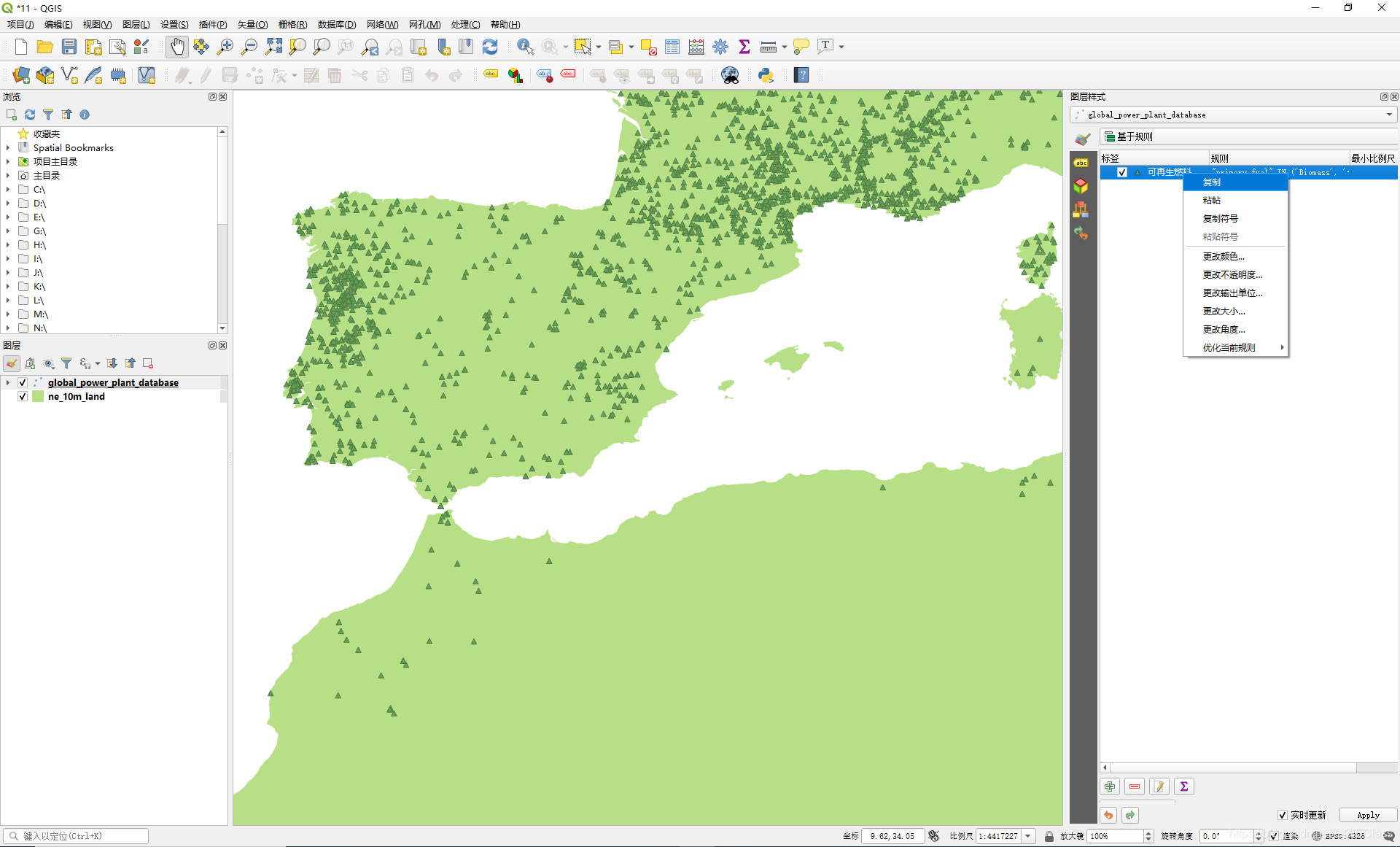Viewport: 1400px width, 847px height.
Task: Click the pan/hand tool icon
Action: [176, 46]
